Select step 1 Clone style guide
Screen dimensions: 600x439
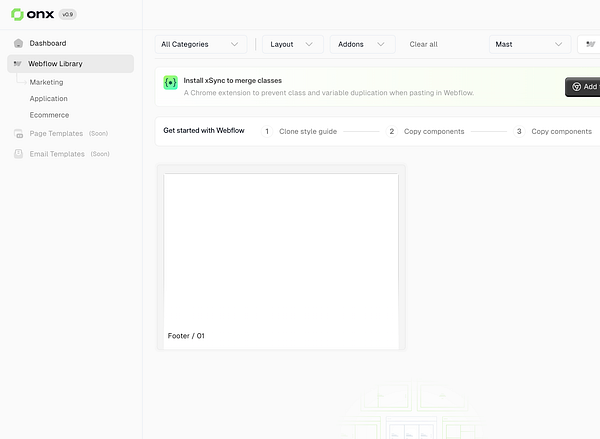(299, 131)
